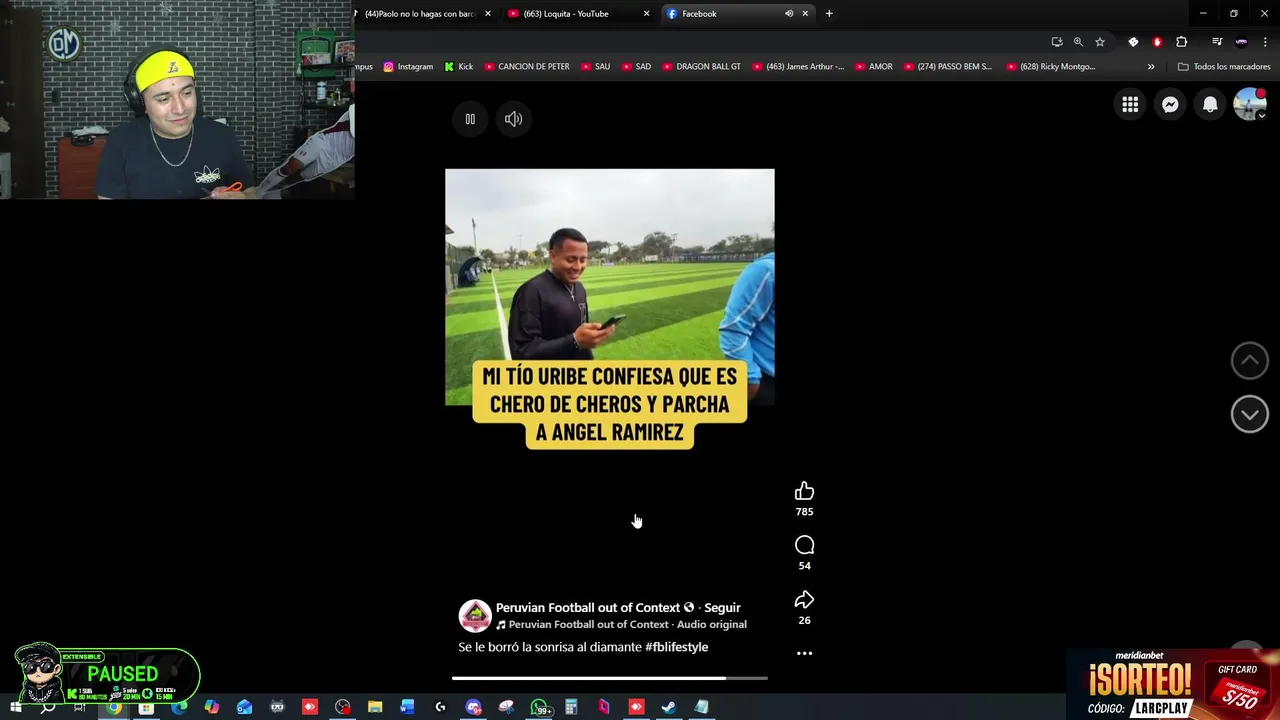Open Steam from the taskbar
Screen dimensions: 1280x720
pyautogui.click(x=669, y=707)
